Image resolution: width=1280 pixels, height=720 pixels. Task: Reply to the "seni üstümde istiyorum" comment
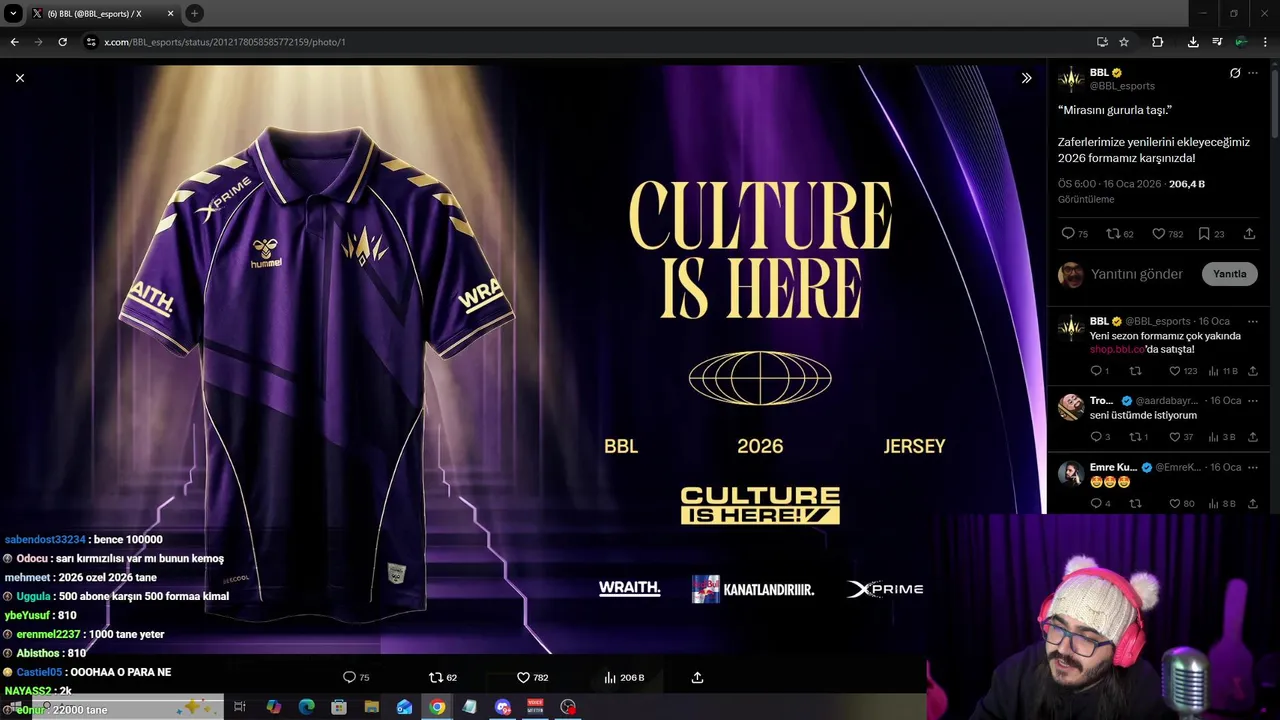1100,437
